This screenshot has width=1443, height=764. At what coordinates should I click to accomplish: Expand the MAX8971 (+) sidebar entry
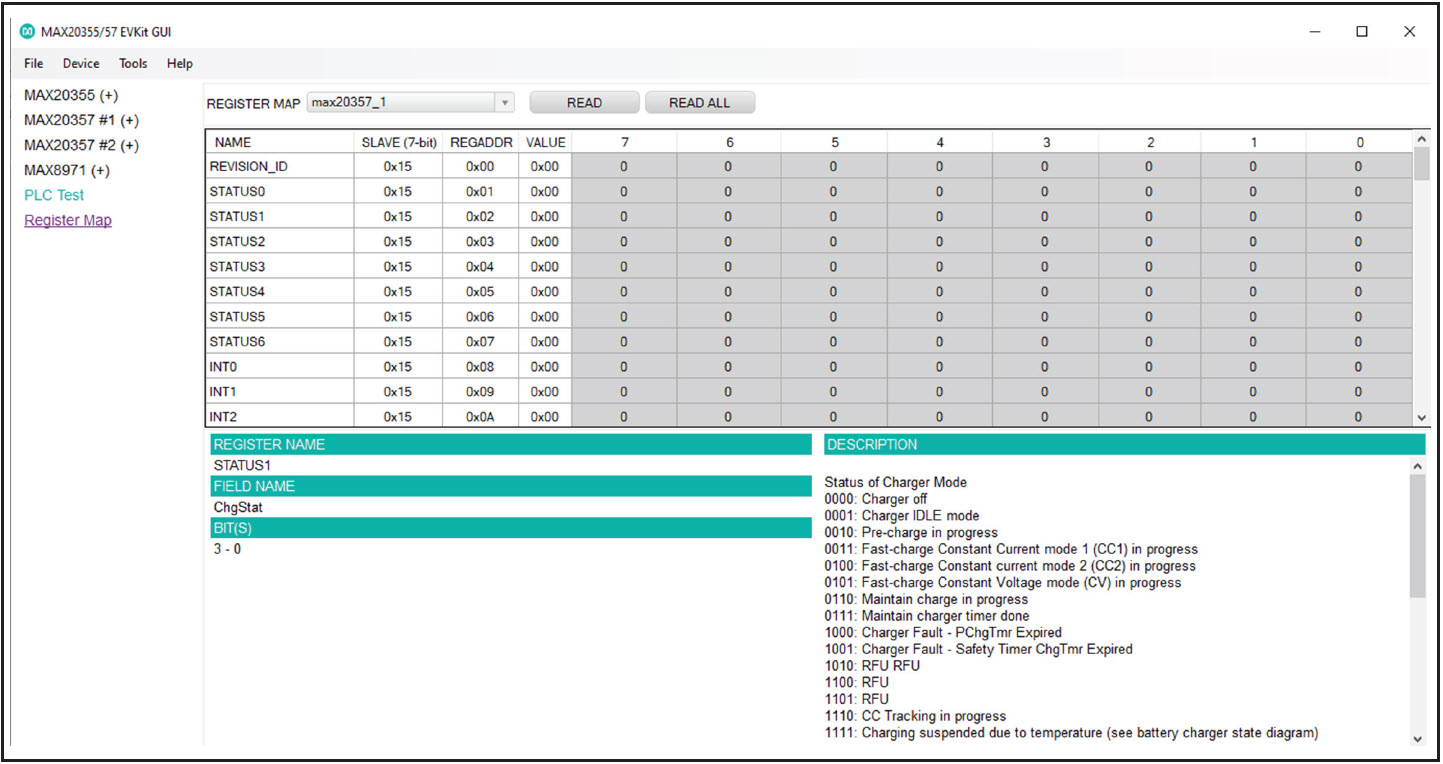(67, 170)
